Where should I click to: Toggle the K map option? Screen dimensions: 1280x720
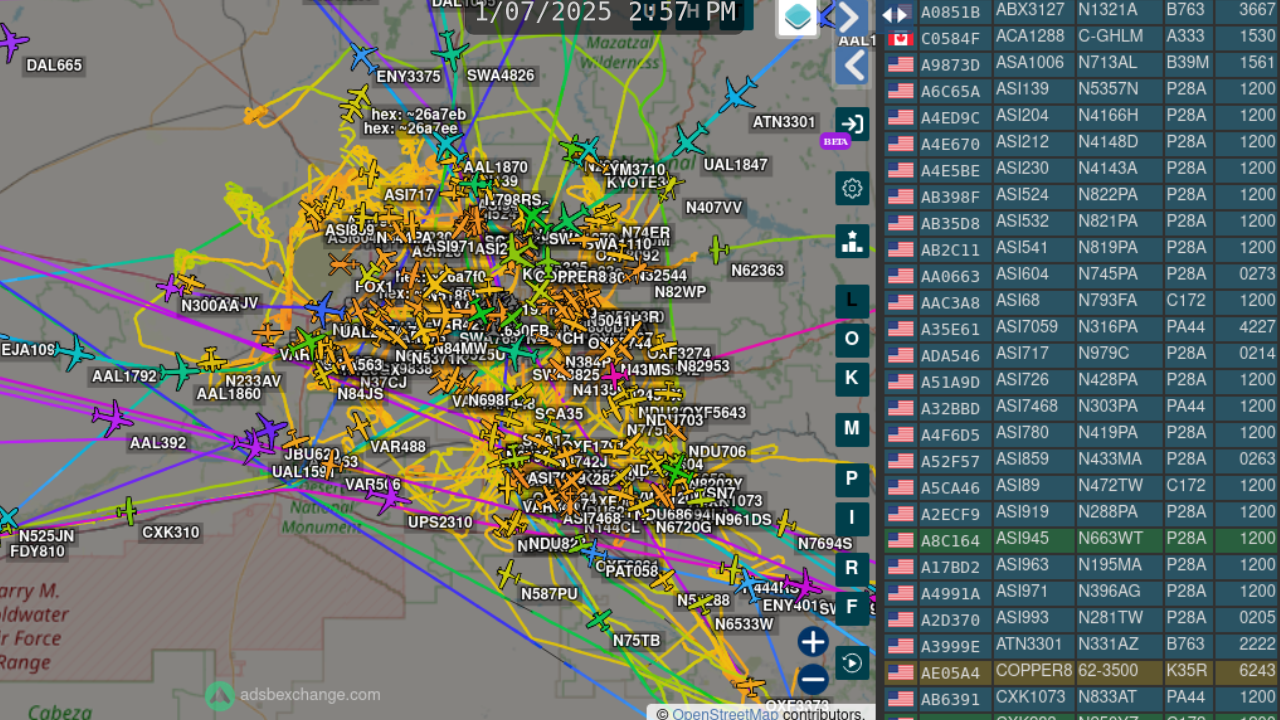click(852, 379)
